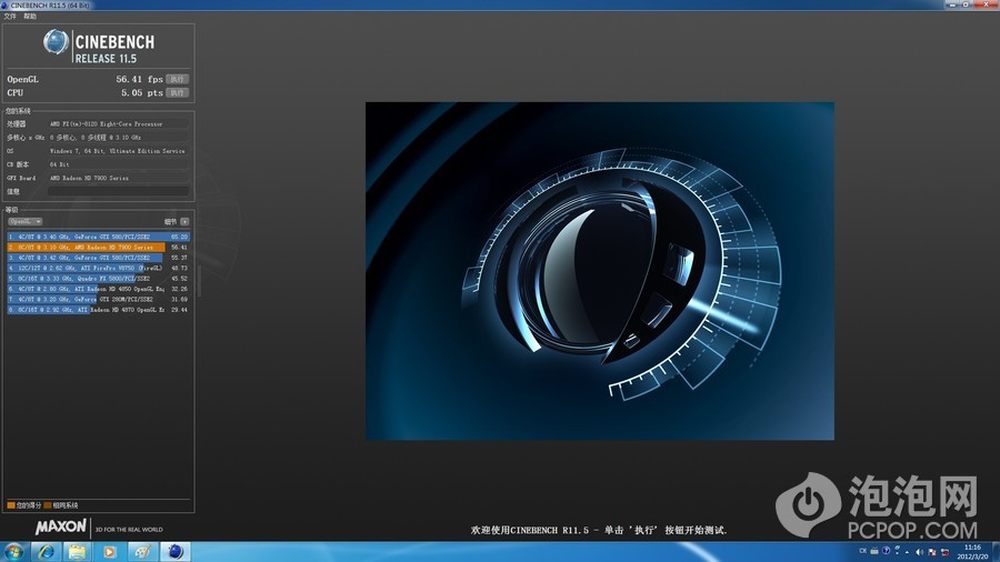Image resolution: width=1000 pixels, height=562 pixels.
Task: Click the Action Center flag tray icon
Action: point(932,552)
